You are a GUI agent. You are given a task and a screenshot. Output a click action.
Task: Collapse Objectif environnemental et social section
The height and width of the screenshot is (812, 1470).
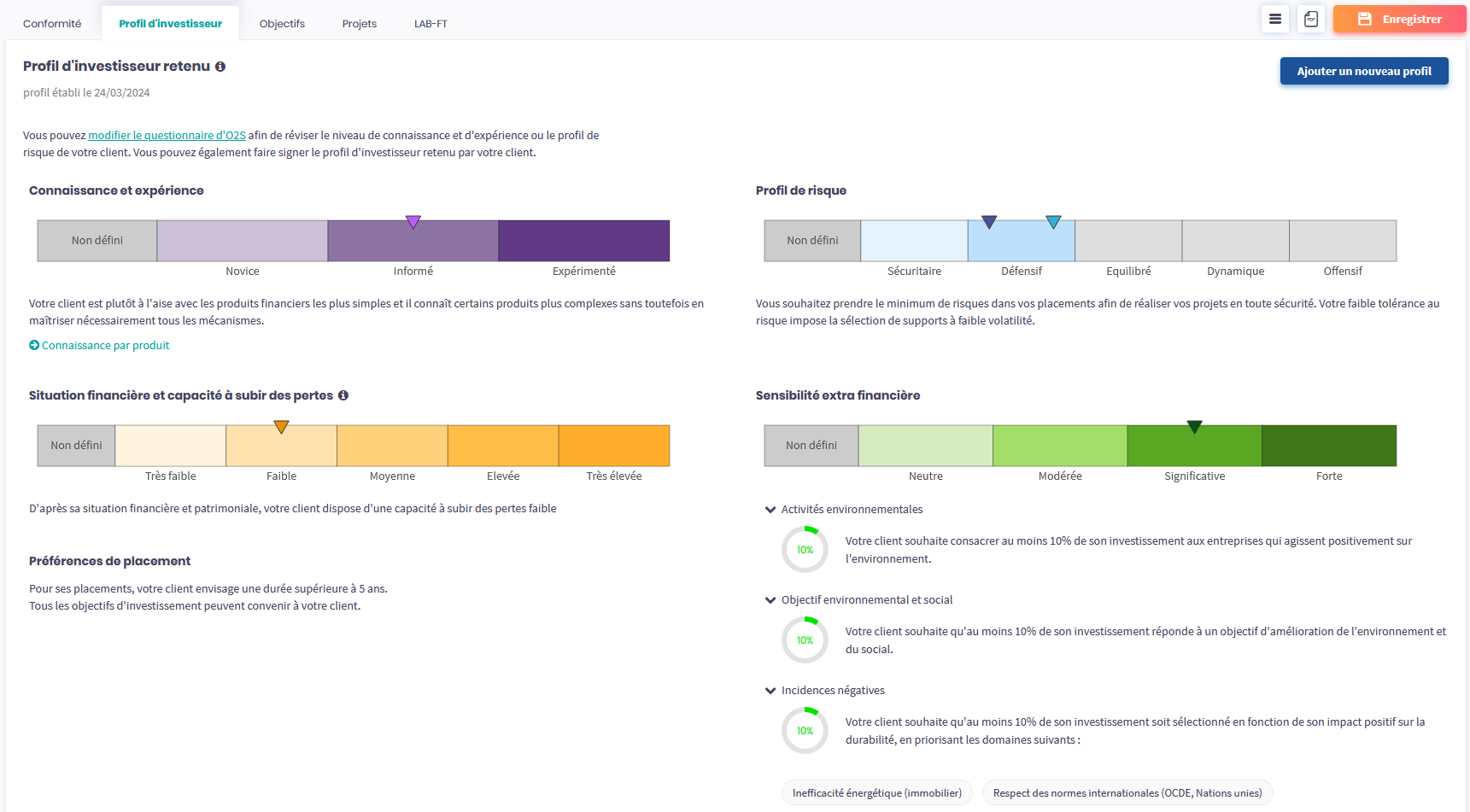point(770,600)
